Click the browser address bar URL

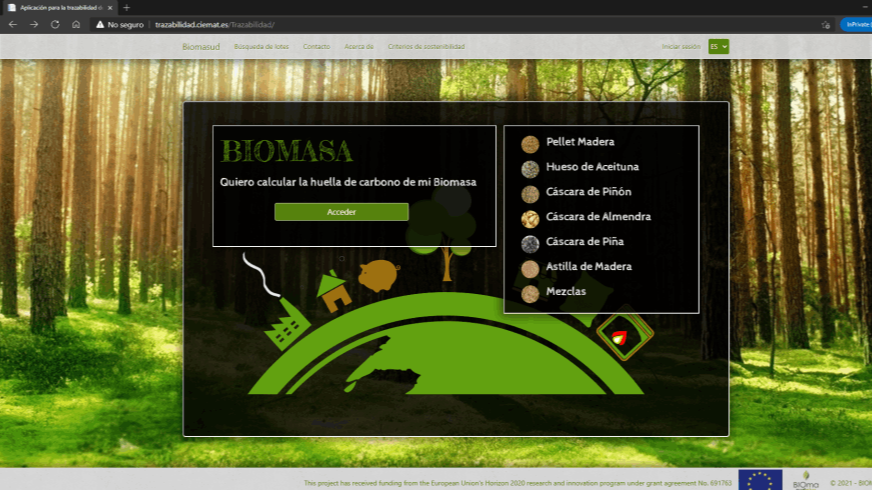(215, 24)
